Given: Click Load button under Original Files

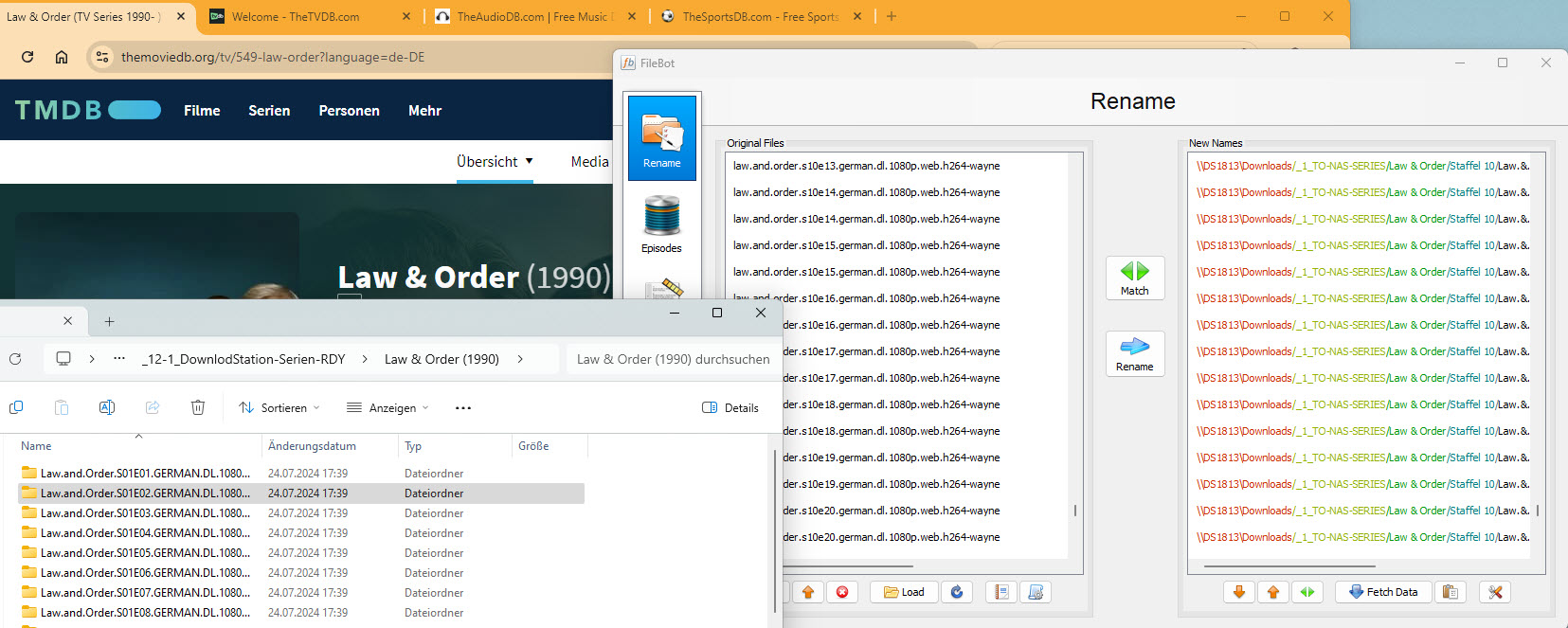Looking at the screenshot, I should tap(904, 592).
